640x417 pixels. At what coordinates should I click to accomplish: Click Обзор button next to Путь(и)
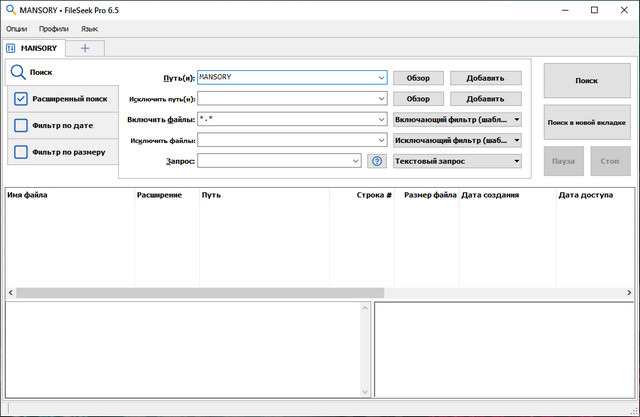(x=417, y=77)
